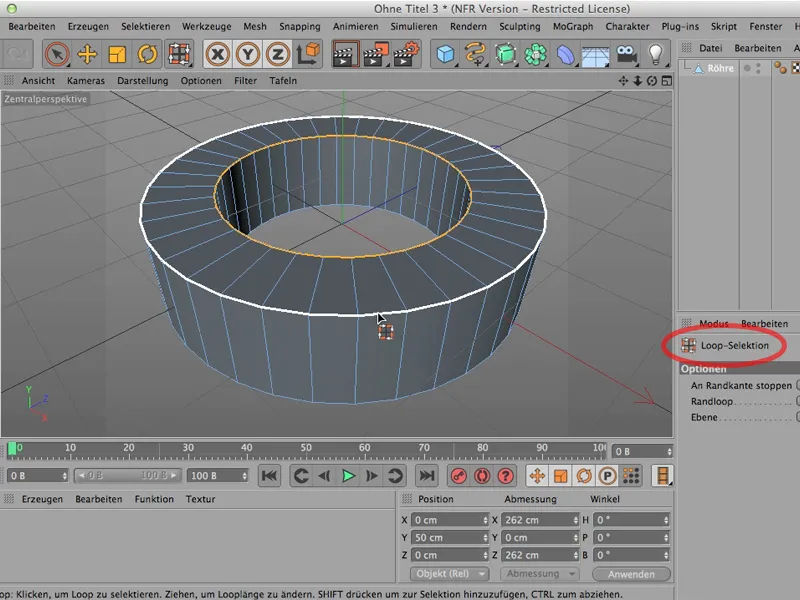Viewport: 800px width, 600px height.
Task: Jump to the animation start
Action: tap(269, 476)
